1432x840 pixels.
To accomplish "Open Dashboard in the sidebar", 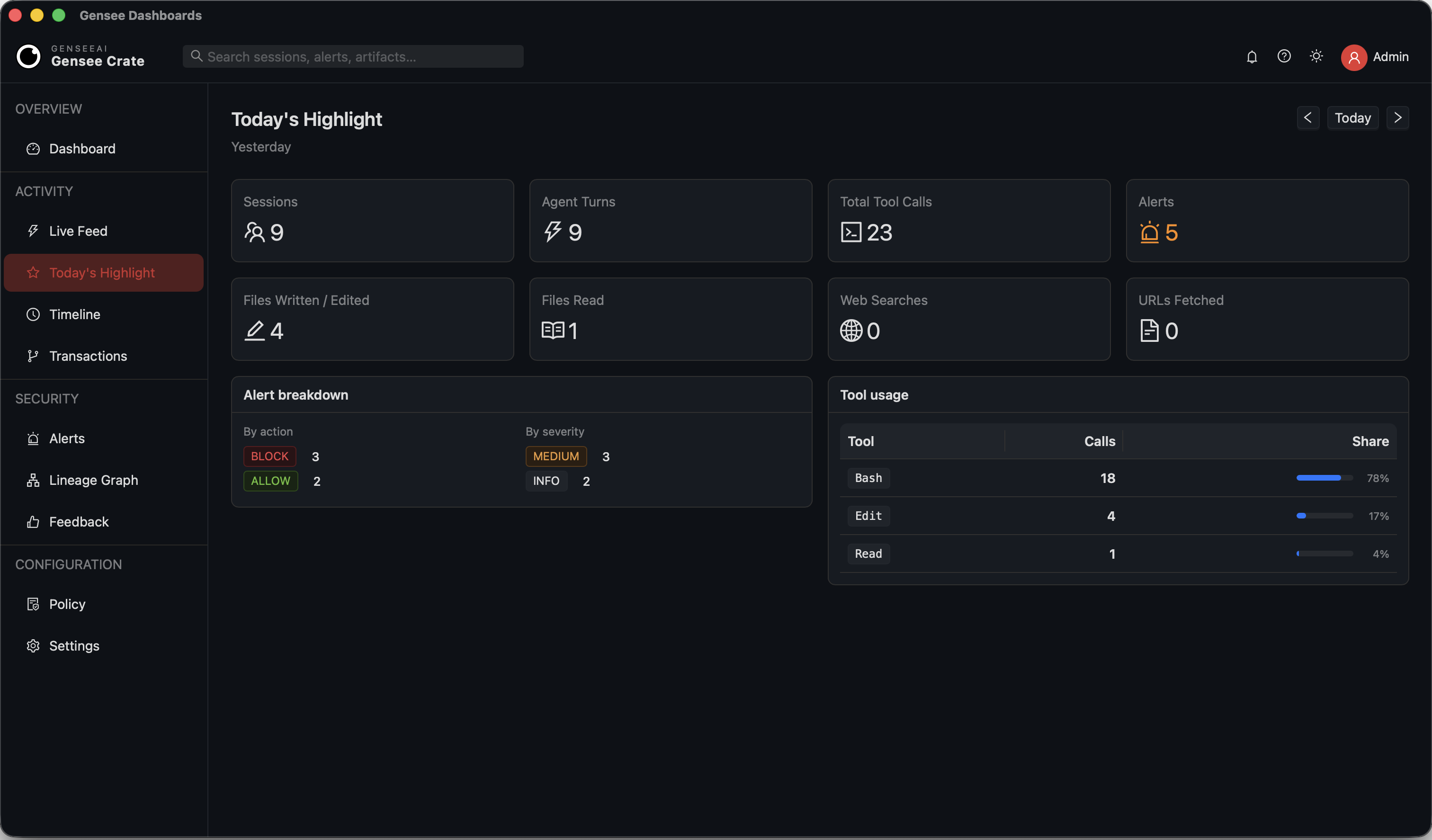I will pyautogui.click(x=103, y=149).
